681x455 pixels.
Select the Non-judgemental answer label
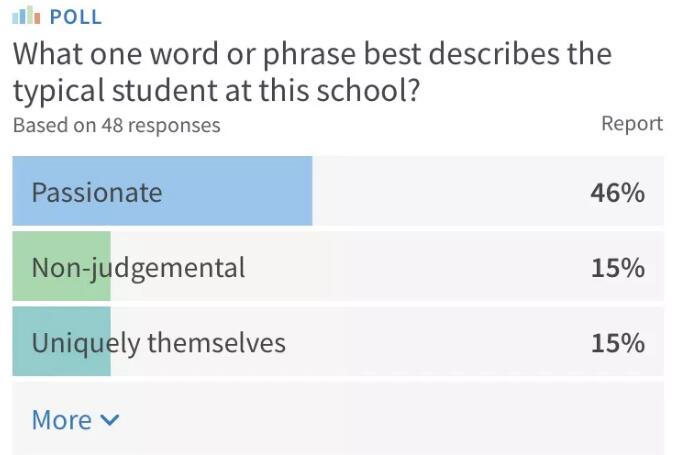pyautogui.click(x=138, y=268)
